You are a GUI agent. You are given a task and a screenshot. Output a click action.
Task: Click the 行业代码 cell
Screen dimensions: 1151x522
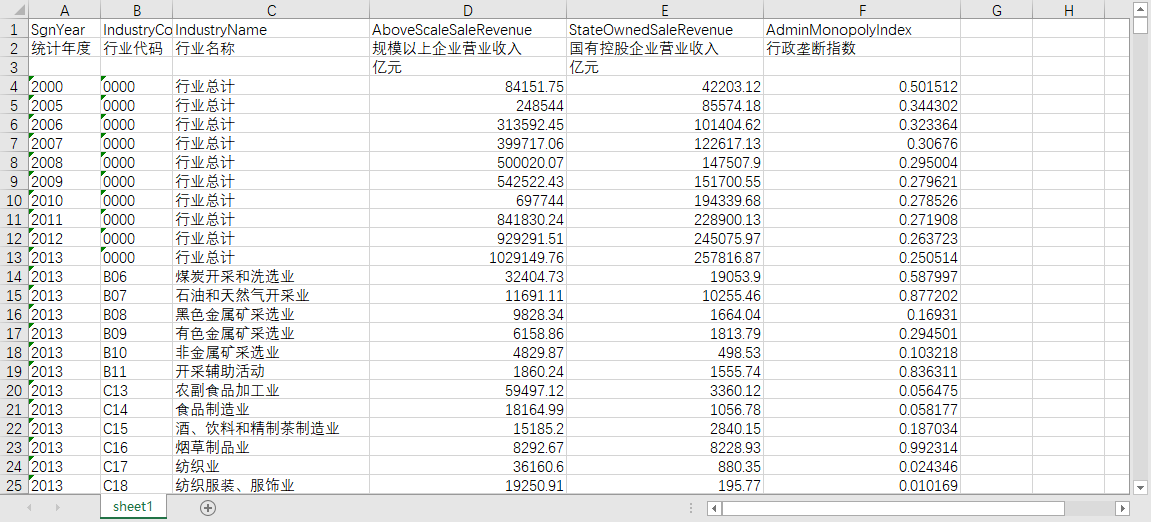pyautogui.click(x=137, y=48)
